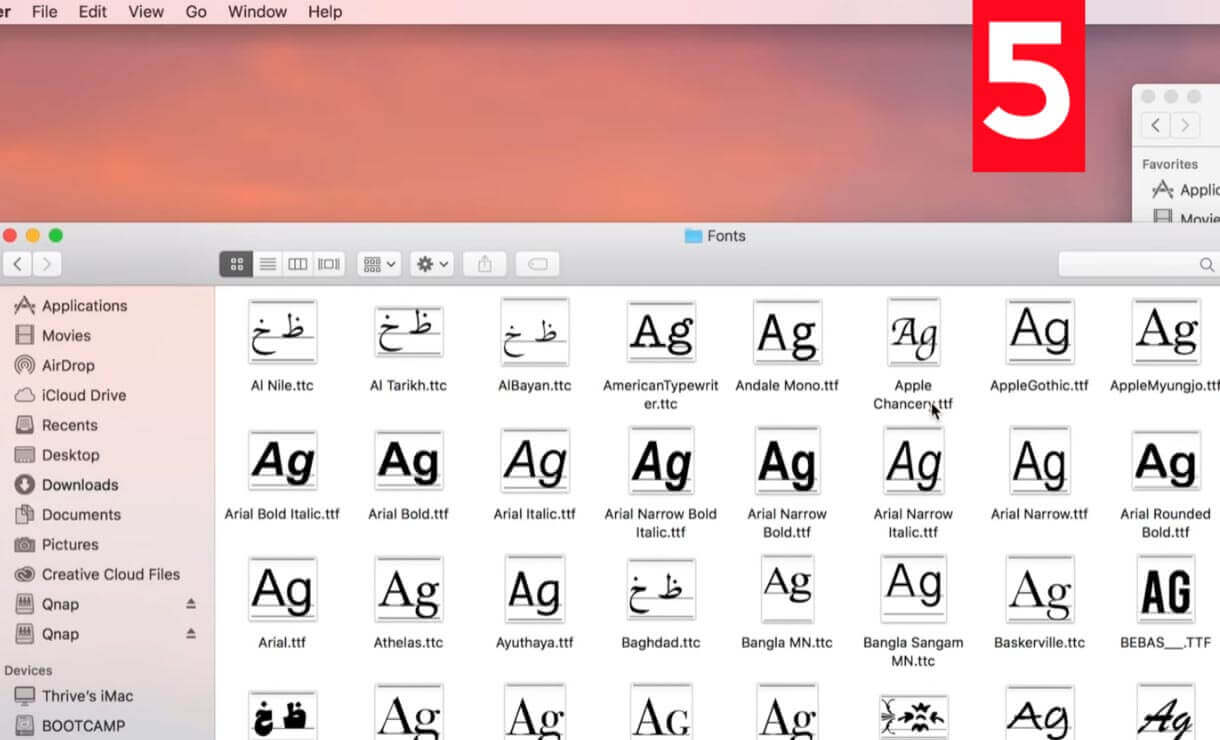This screenshot has height=740, width=1220.
Task: Select the Arial Bold.ttf font thumbnail
Action: [408, 461]
